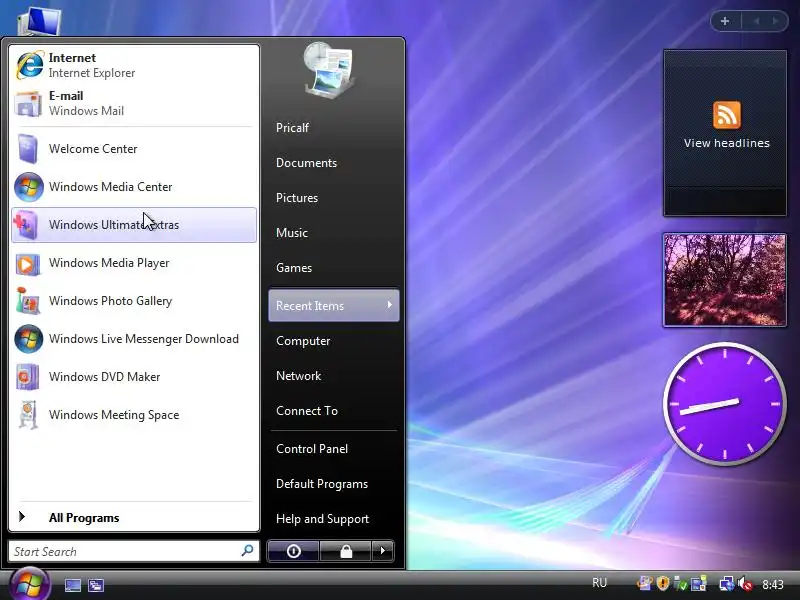
Task: Click the power sleep button
Action: point(293,551)
